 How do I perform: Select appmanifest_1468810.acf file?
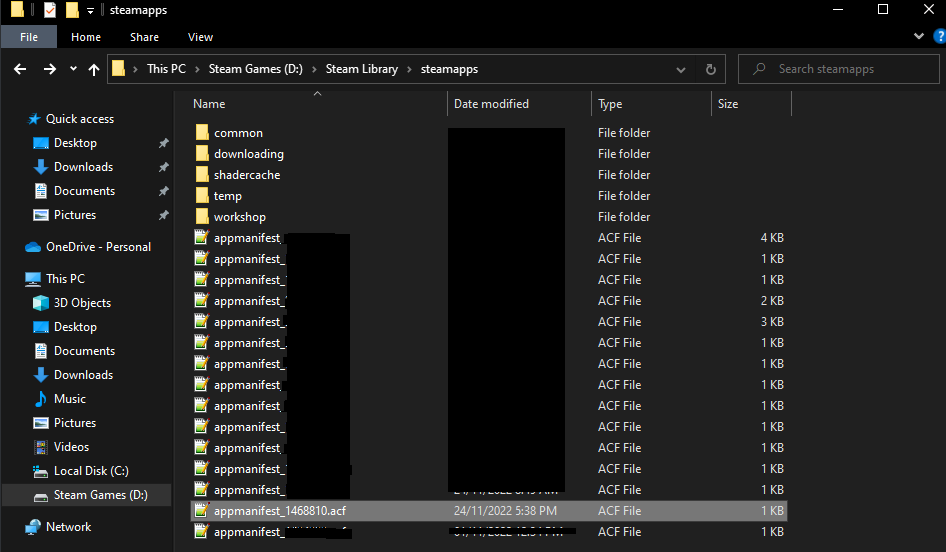coord(279,511)
